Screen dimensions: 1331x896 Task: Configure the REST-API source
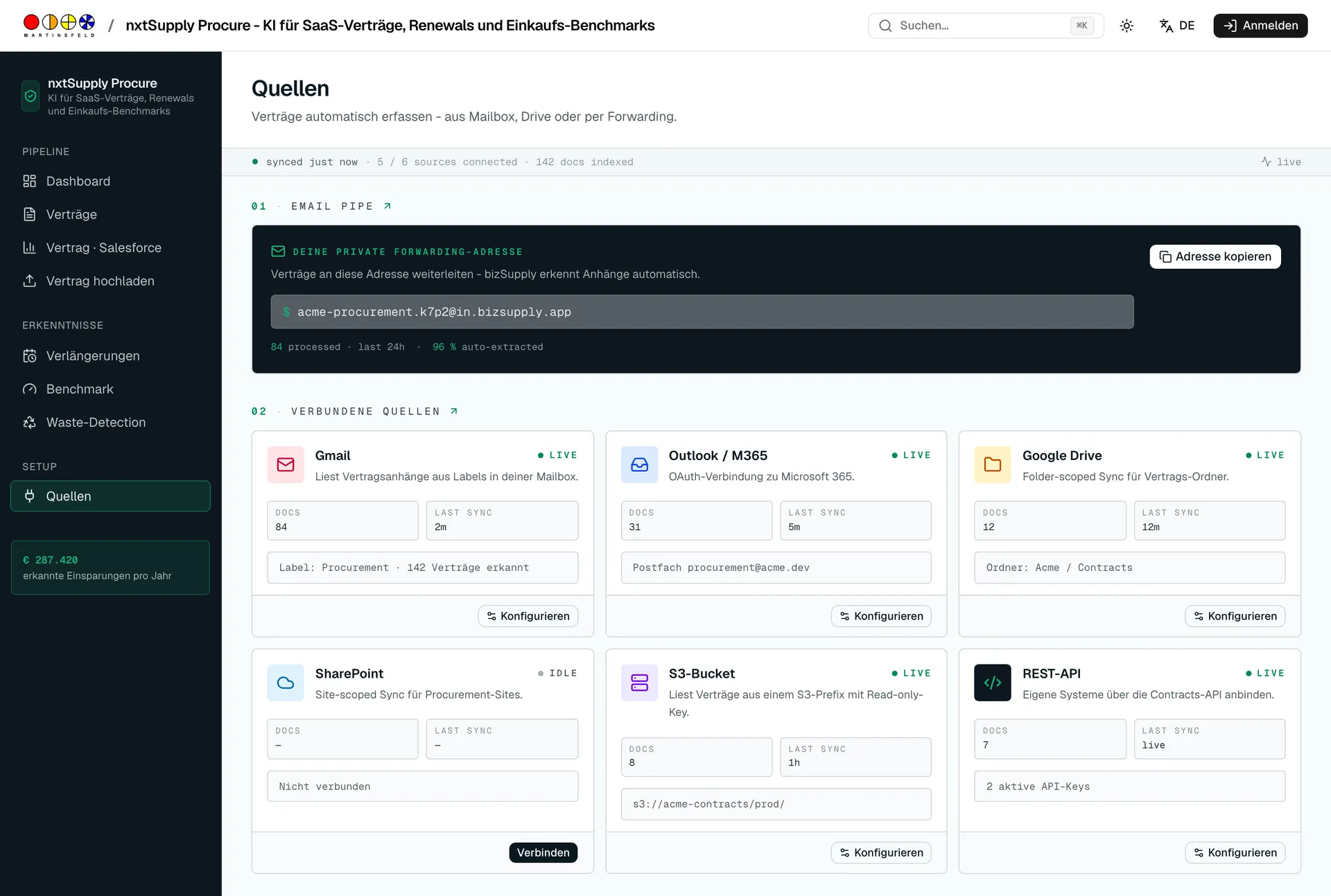[1235, 852]
